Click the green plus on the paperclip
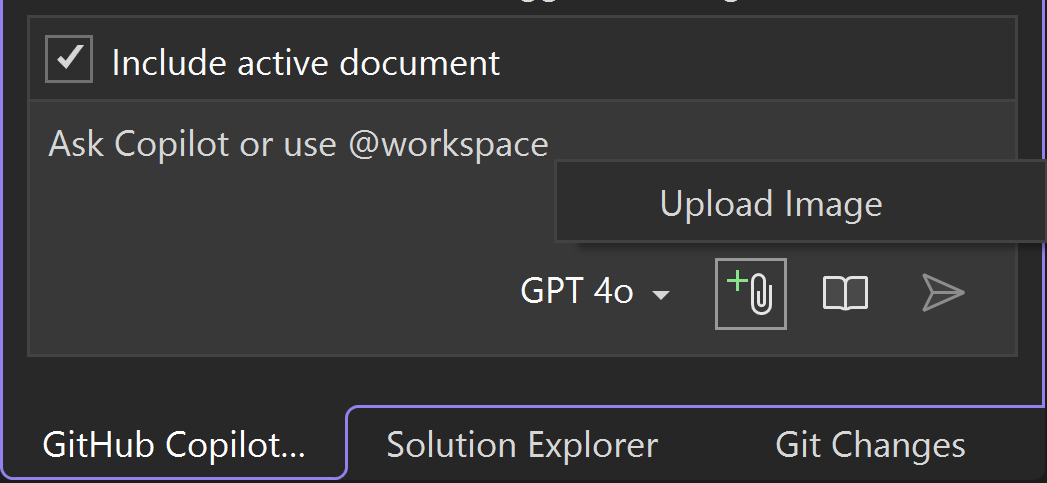Image resolution: width=1047 pixels, height=483 pixels. pos(737,281)
